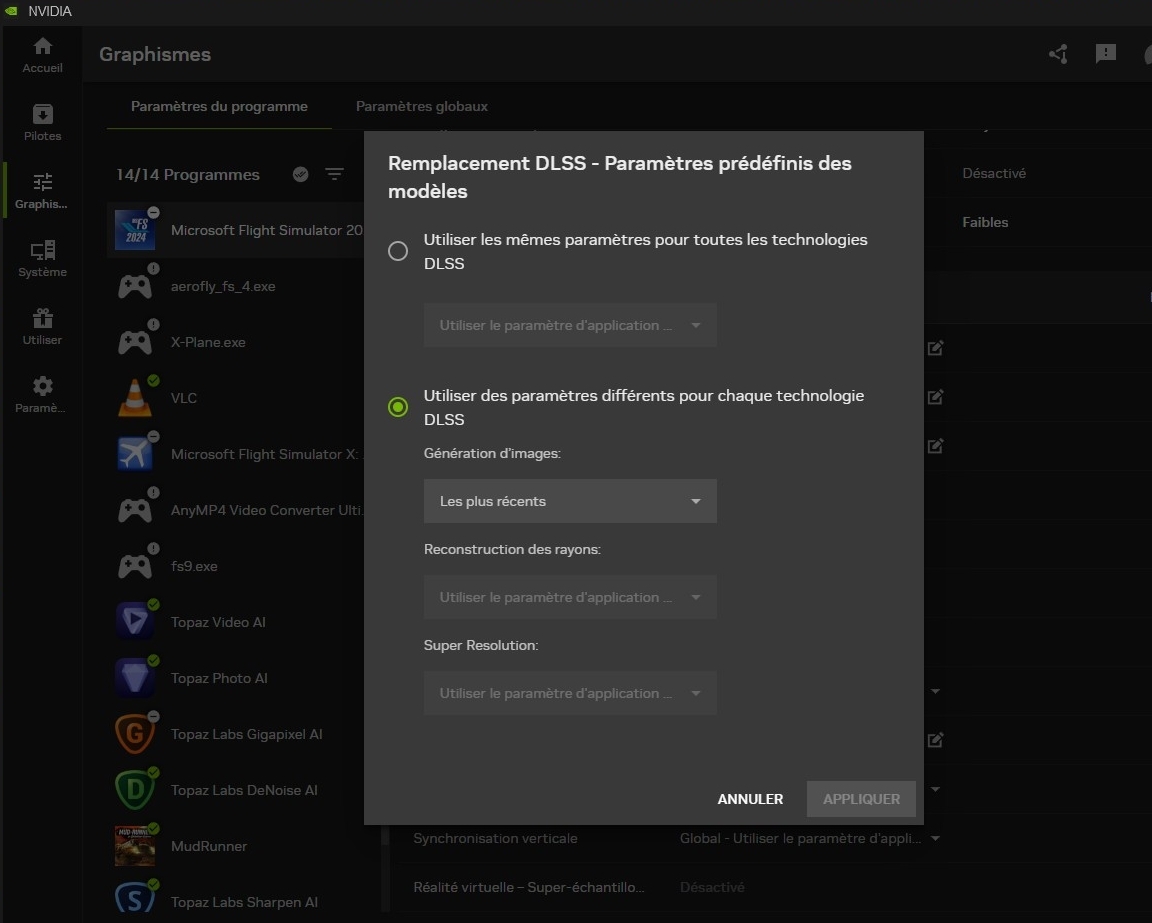Select AnyMP4 Video Converter gamepad icon
The width and height of the screenshot is (1152, 923).
[135, 510]
